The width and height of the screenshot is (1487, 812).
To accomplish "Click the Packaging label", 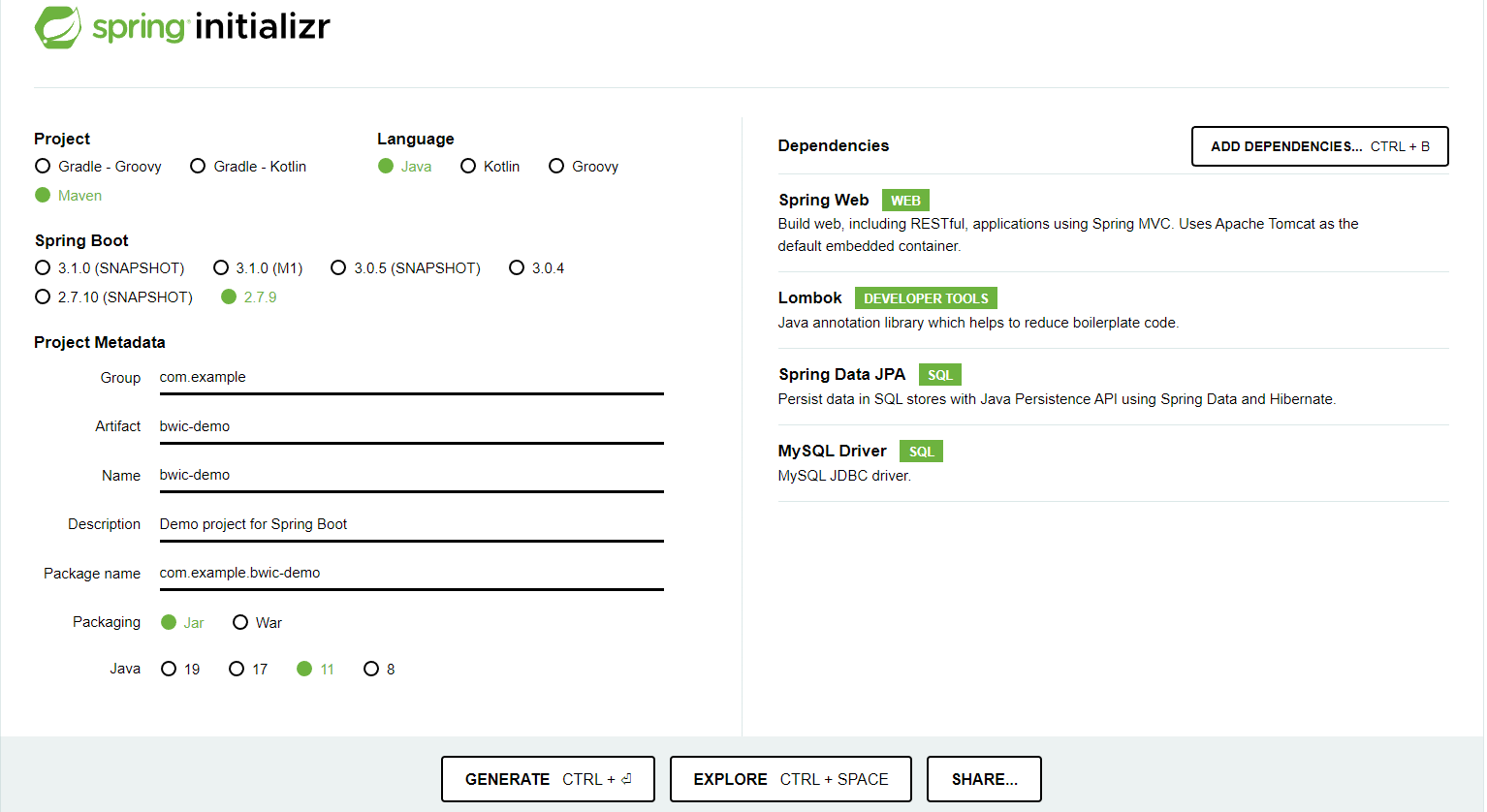I will point(107,622).
